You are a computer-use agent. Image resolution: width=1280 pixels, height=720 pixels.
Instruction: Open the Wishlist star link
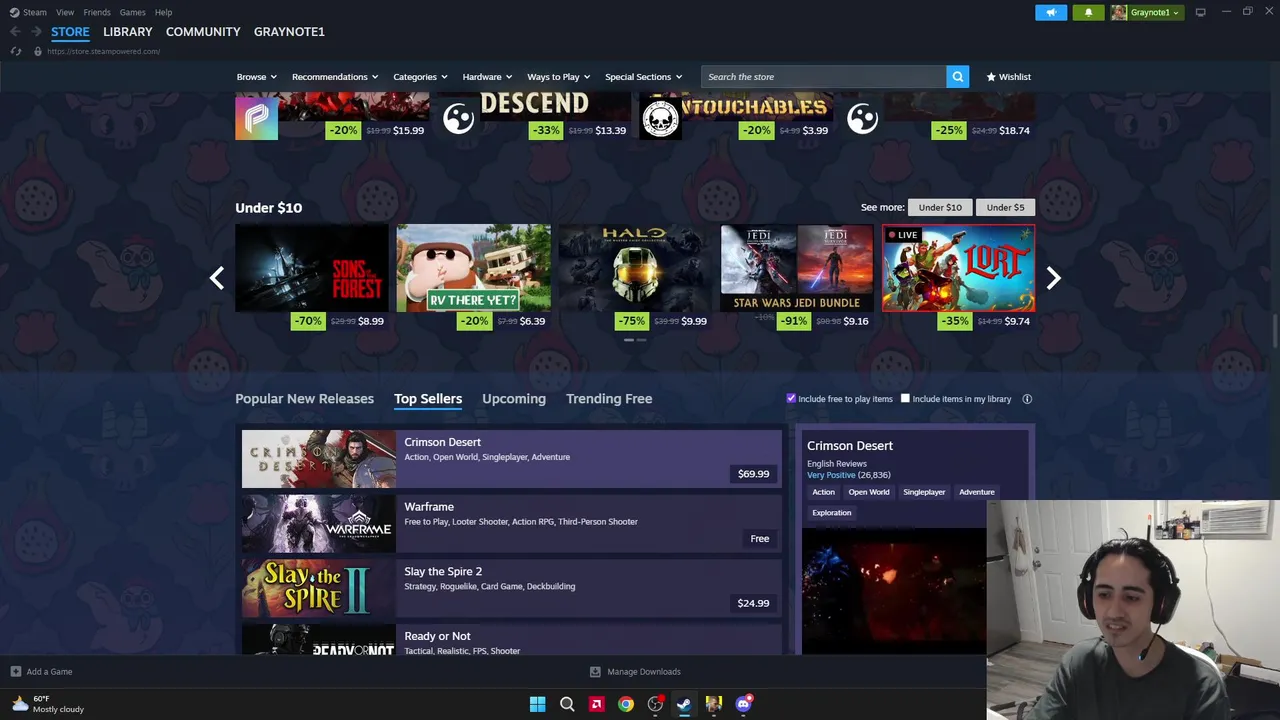tap(1008, 77)
